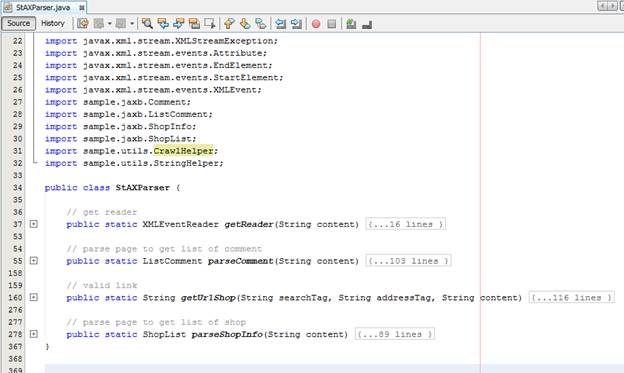Open the Back navigation dropdown arrow
The width and height of the screenshot is (624, 373).
coord(109,24)
